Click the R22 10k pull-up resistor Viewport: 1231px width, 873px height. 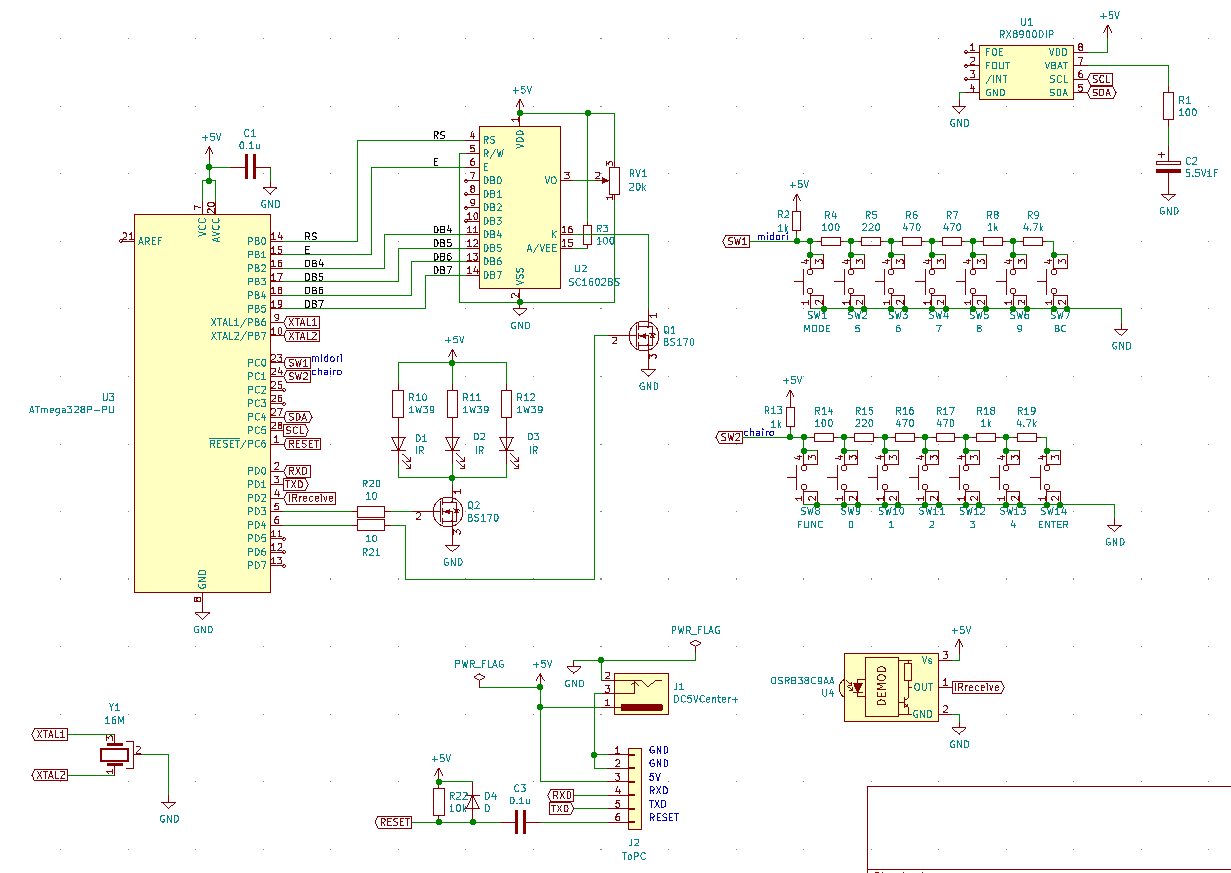(438, 801)
